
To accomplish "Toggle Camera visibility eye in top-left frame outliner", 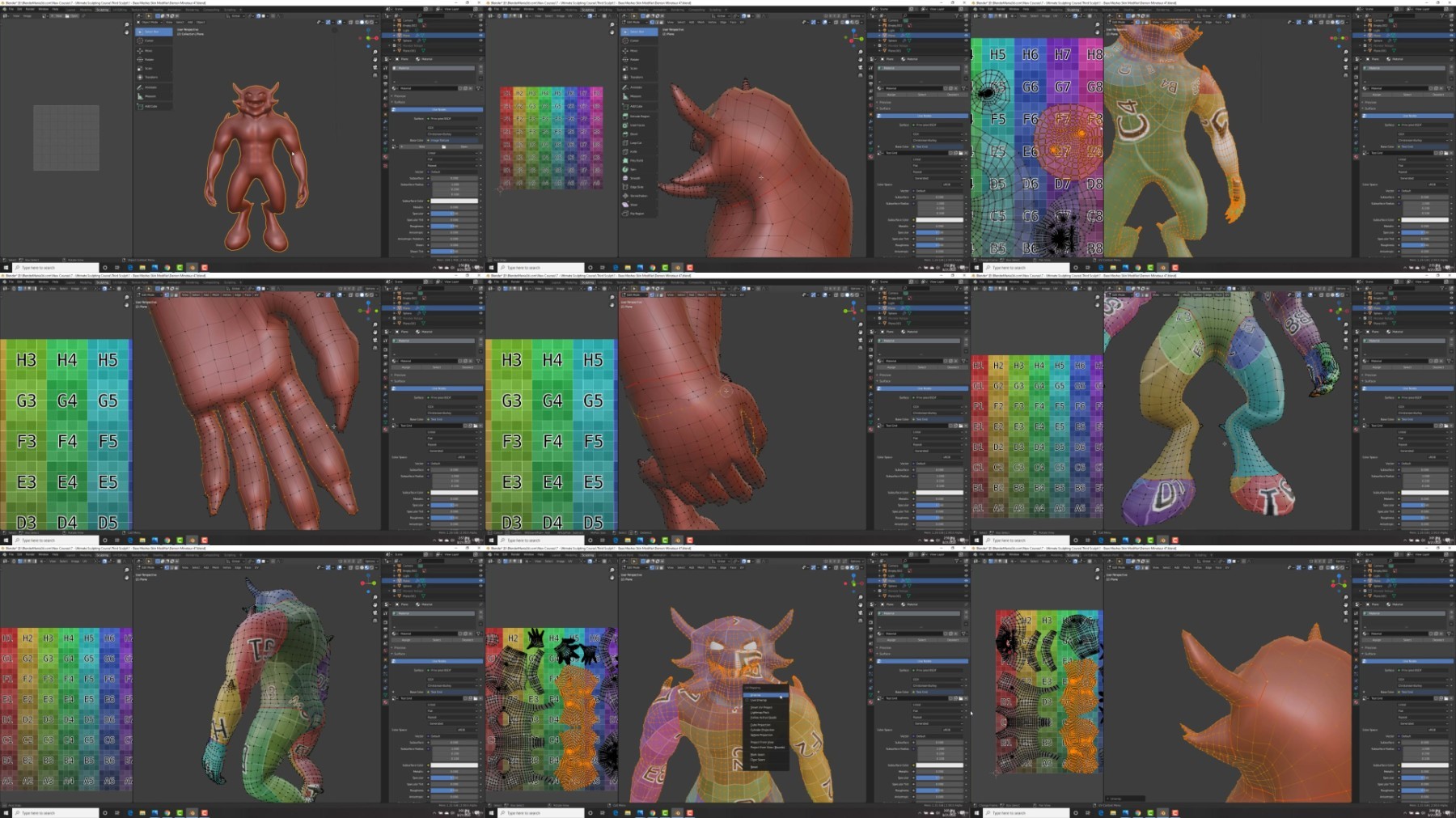I will (480, 20).
